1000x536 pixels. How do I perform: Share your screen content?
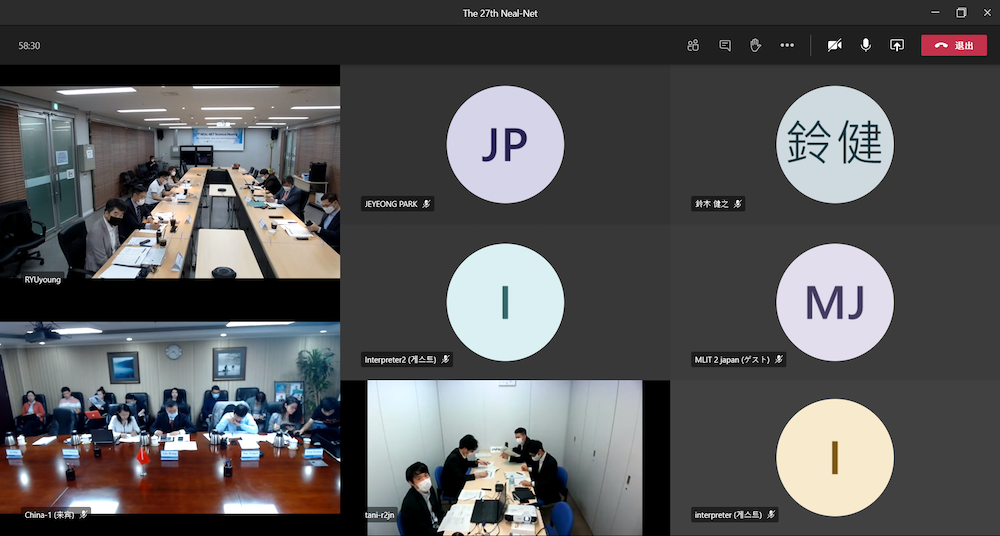pyautogui.click(x=897, y=45)
